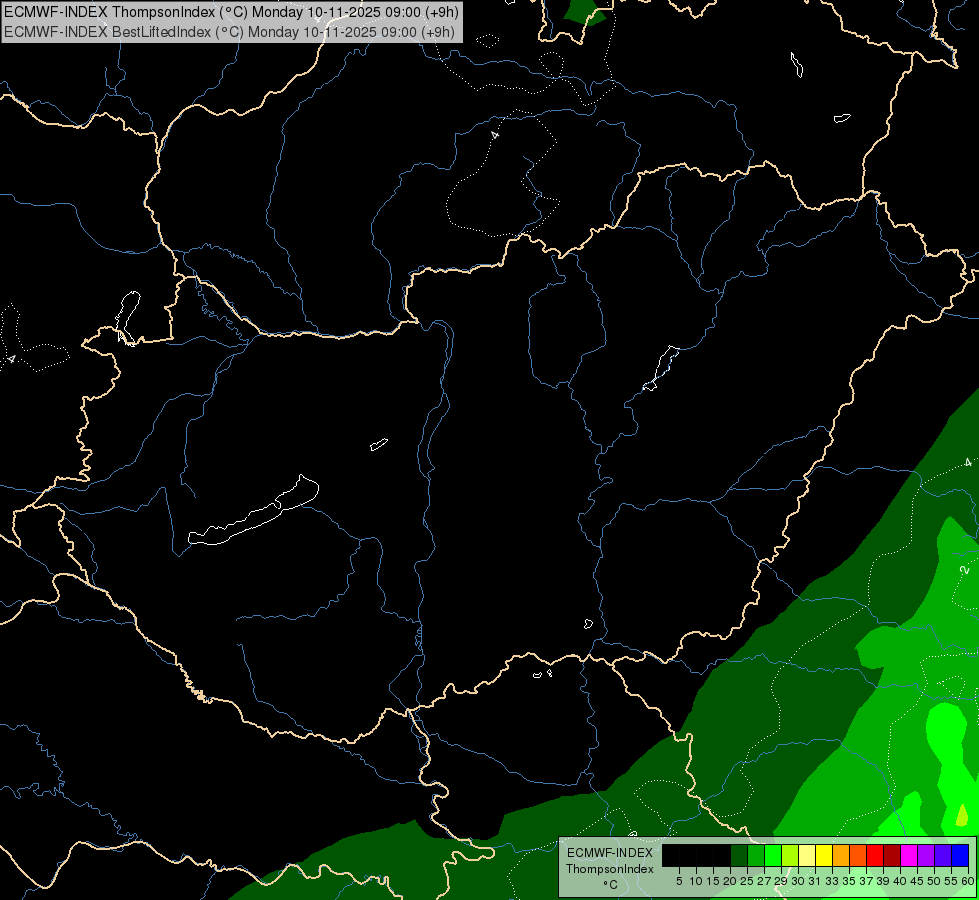Click the legend value label 5
Viewport: 979px width, 900px height.
[679, 881]
